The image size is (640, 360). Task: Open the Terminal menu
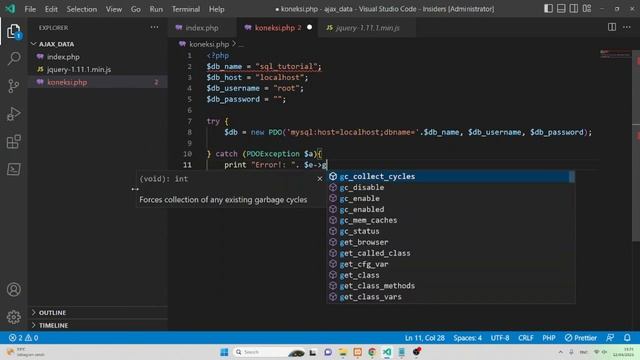point(186,9)
